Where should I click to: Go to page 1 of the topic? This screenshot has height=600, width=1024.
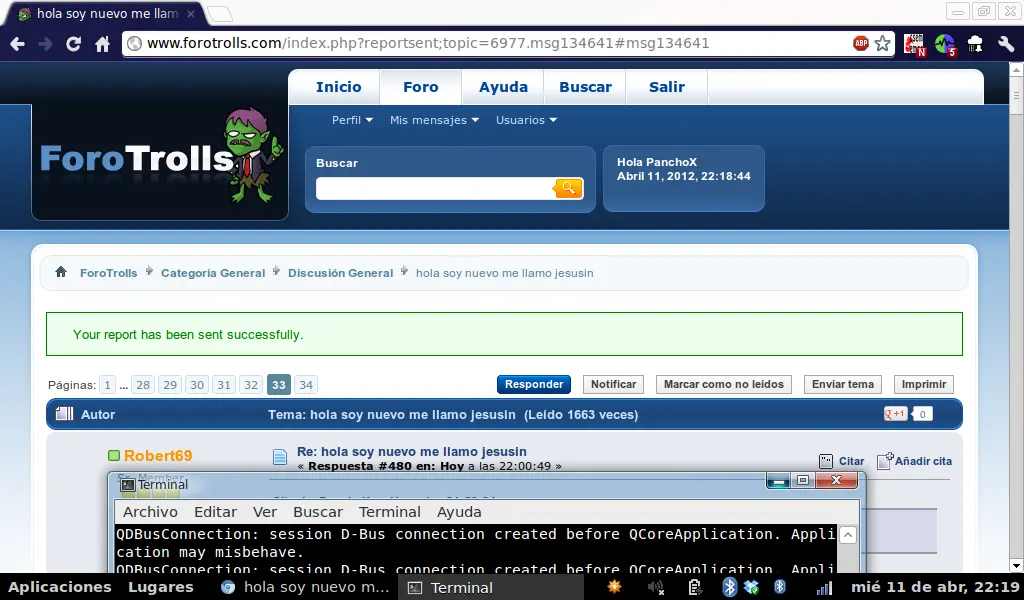[x=108, y=385]
